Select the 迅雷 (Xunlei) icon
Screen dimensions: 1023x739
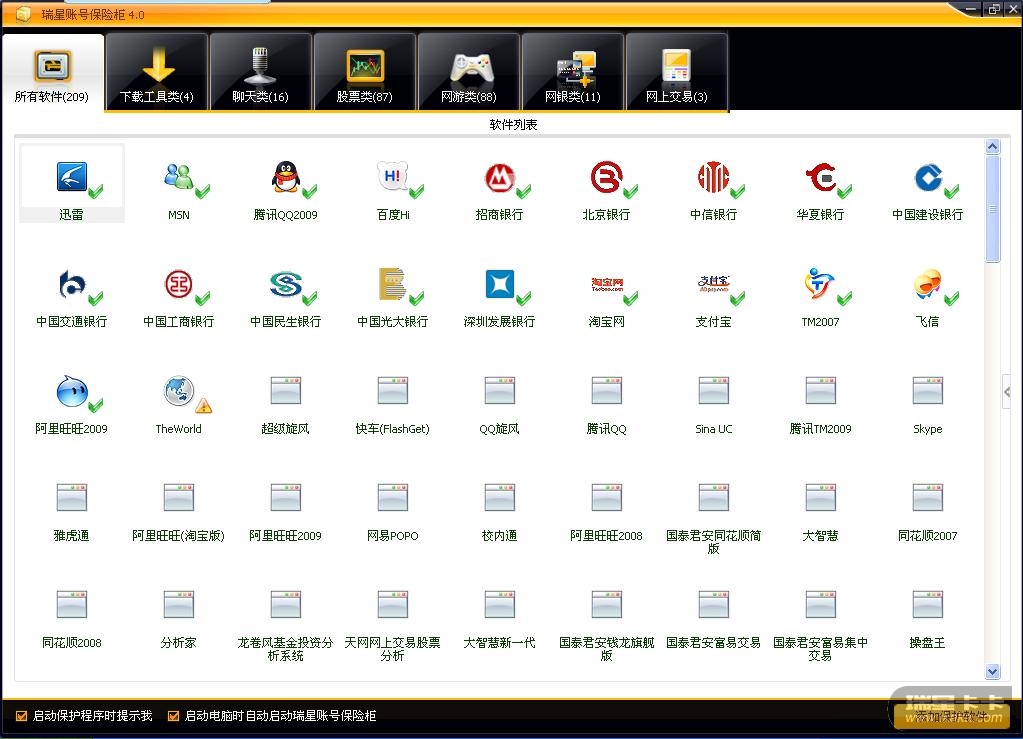click(72, 177)
